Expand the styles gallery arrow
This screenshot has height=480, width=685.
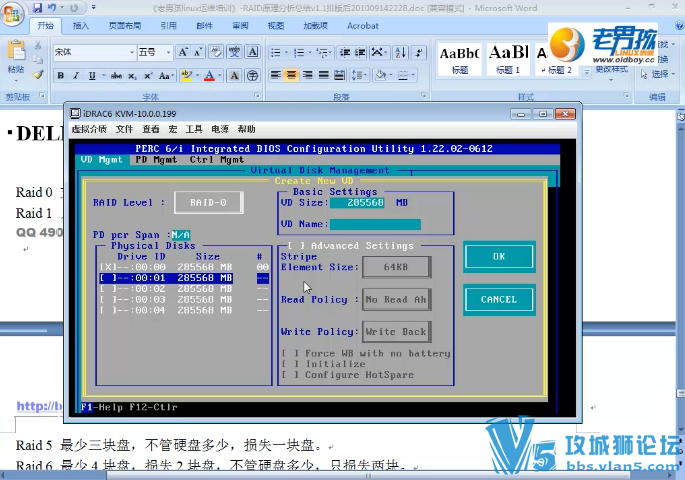click(x=587, y=73)
